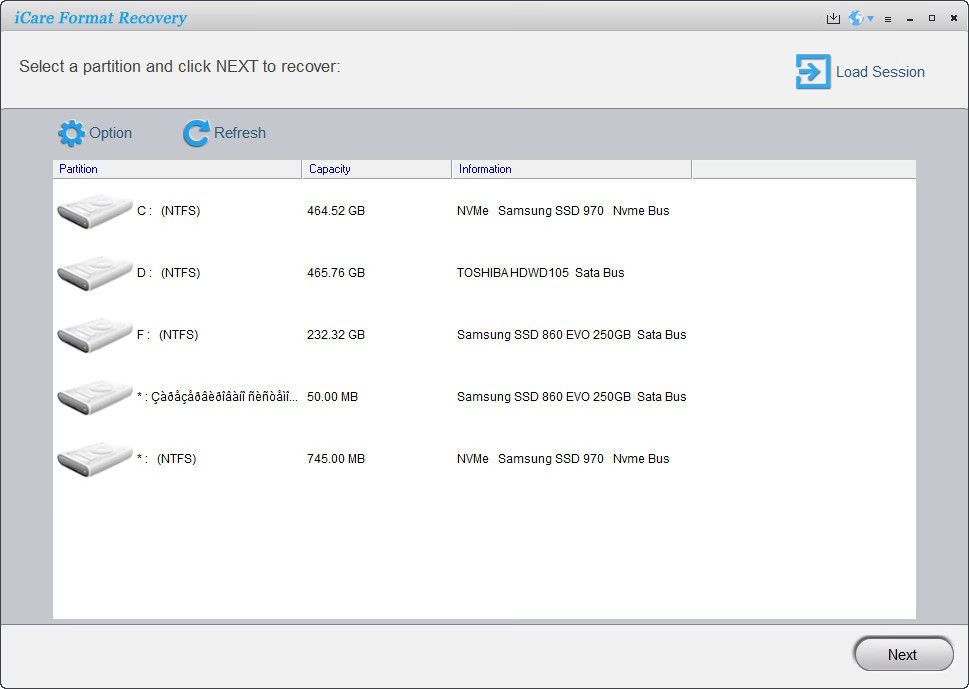Select the "* : (NTFS)" partition label

[167, 459]
